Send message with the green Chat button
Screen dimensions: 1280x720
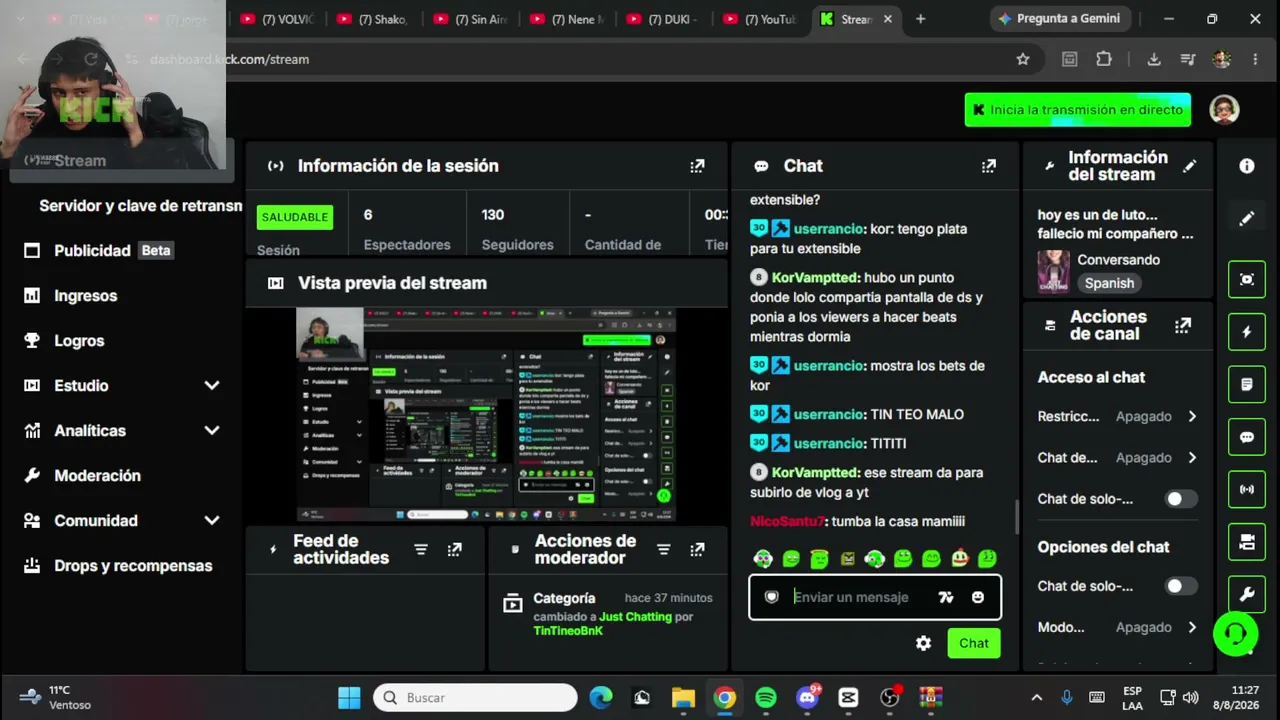coord(974,643)
